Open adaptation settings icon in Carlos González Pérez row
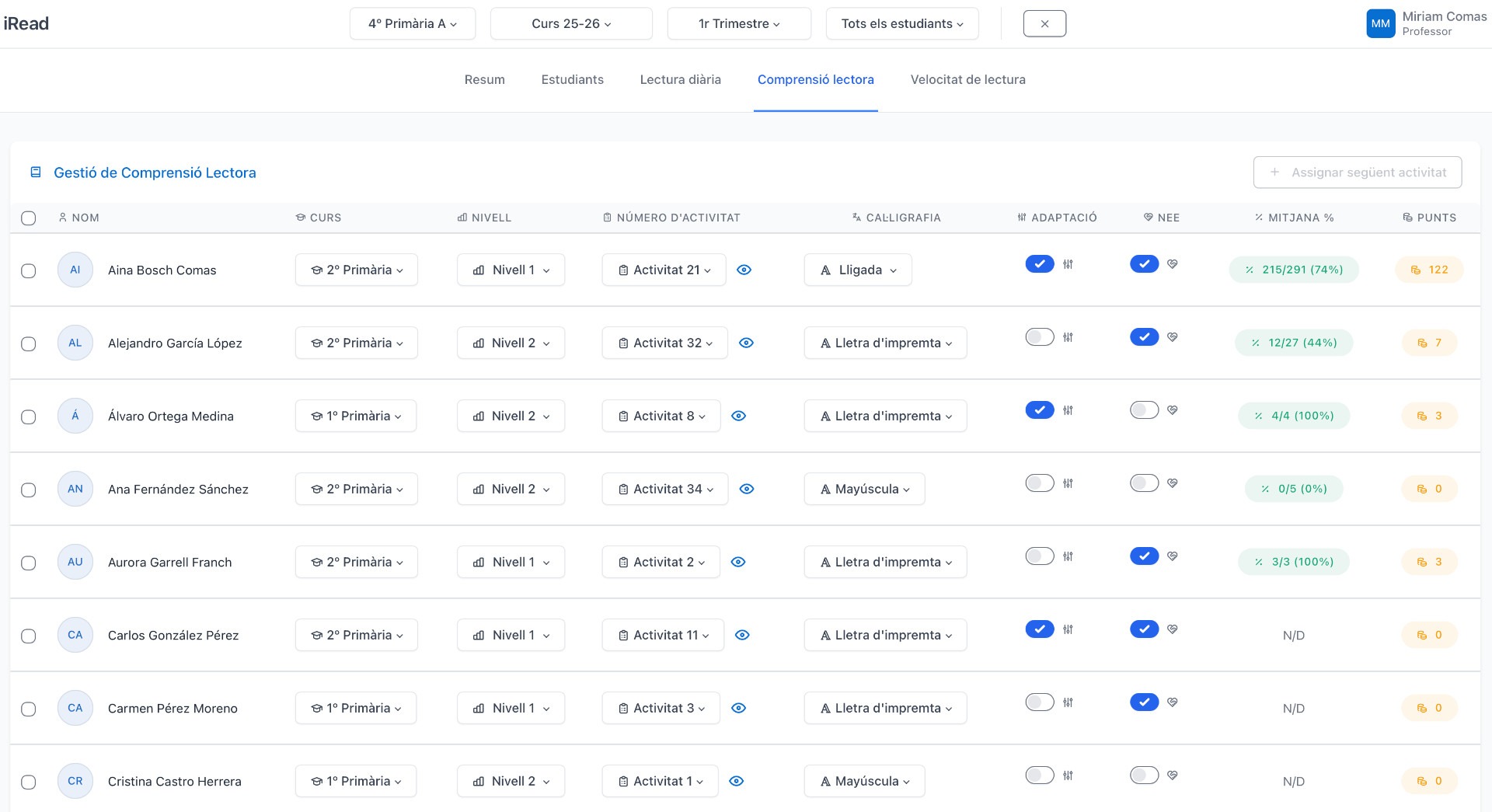The width and height of the screenshot is (1492, 812). click(1068, 629)
